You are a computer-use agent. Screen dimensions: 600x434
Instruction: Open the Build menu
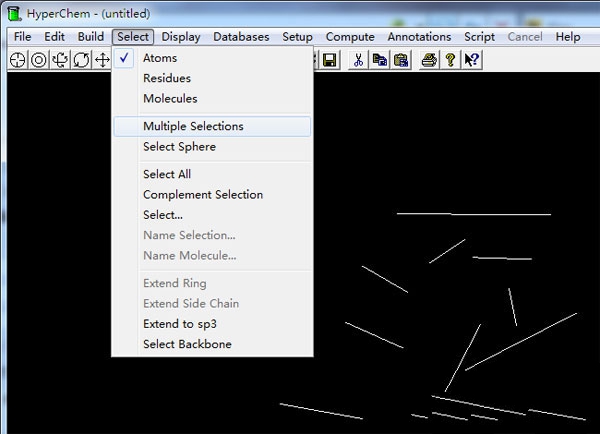point(91,37)
